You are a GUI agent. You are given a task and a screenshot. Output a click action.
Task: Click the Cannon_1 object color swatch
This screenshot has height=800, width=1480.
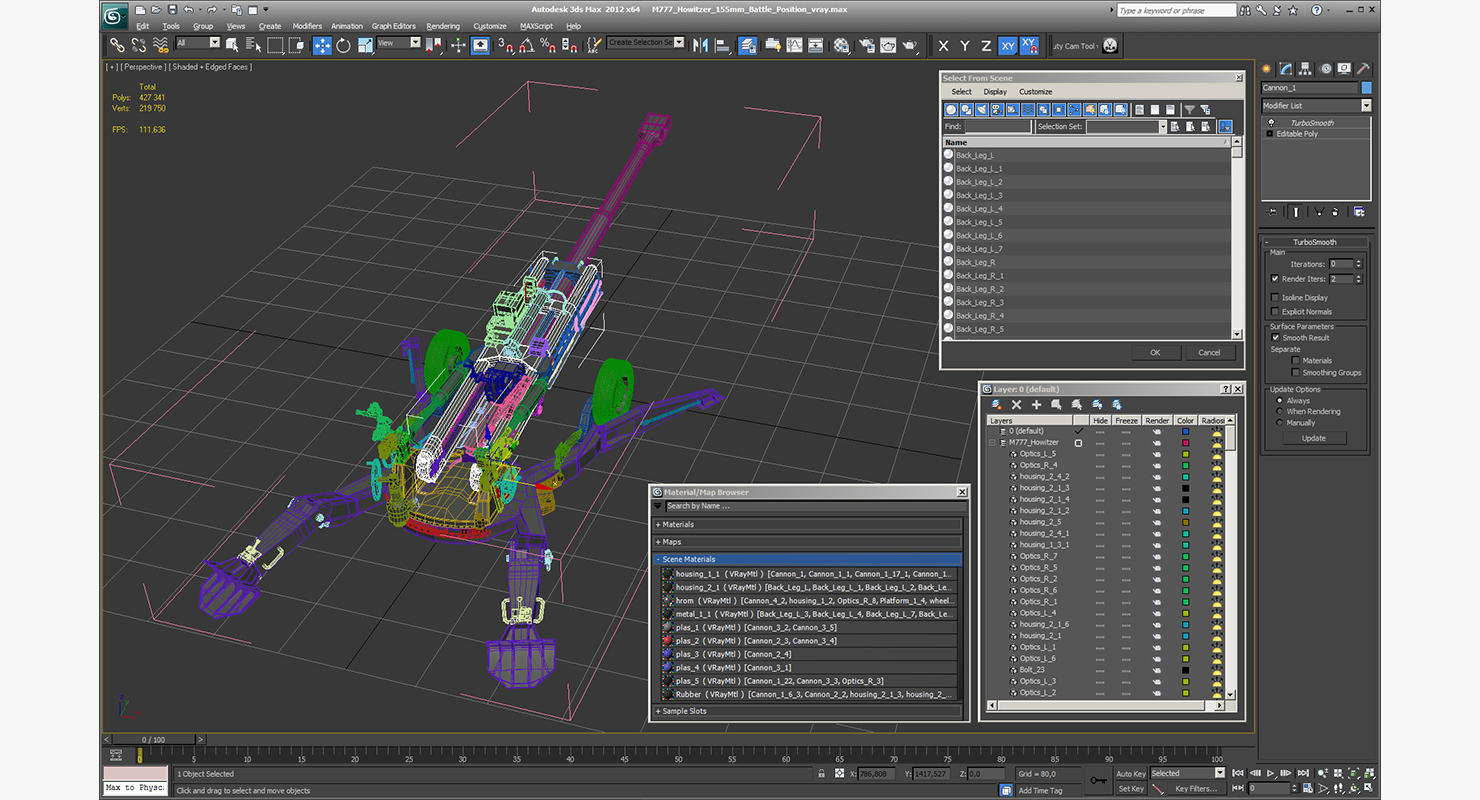[x=1367, y=88]
